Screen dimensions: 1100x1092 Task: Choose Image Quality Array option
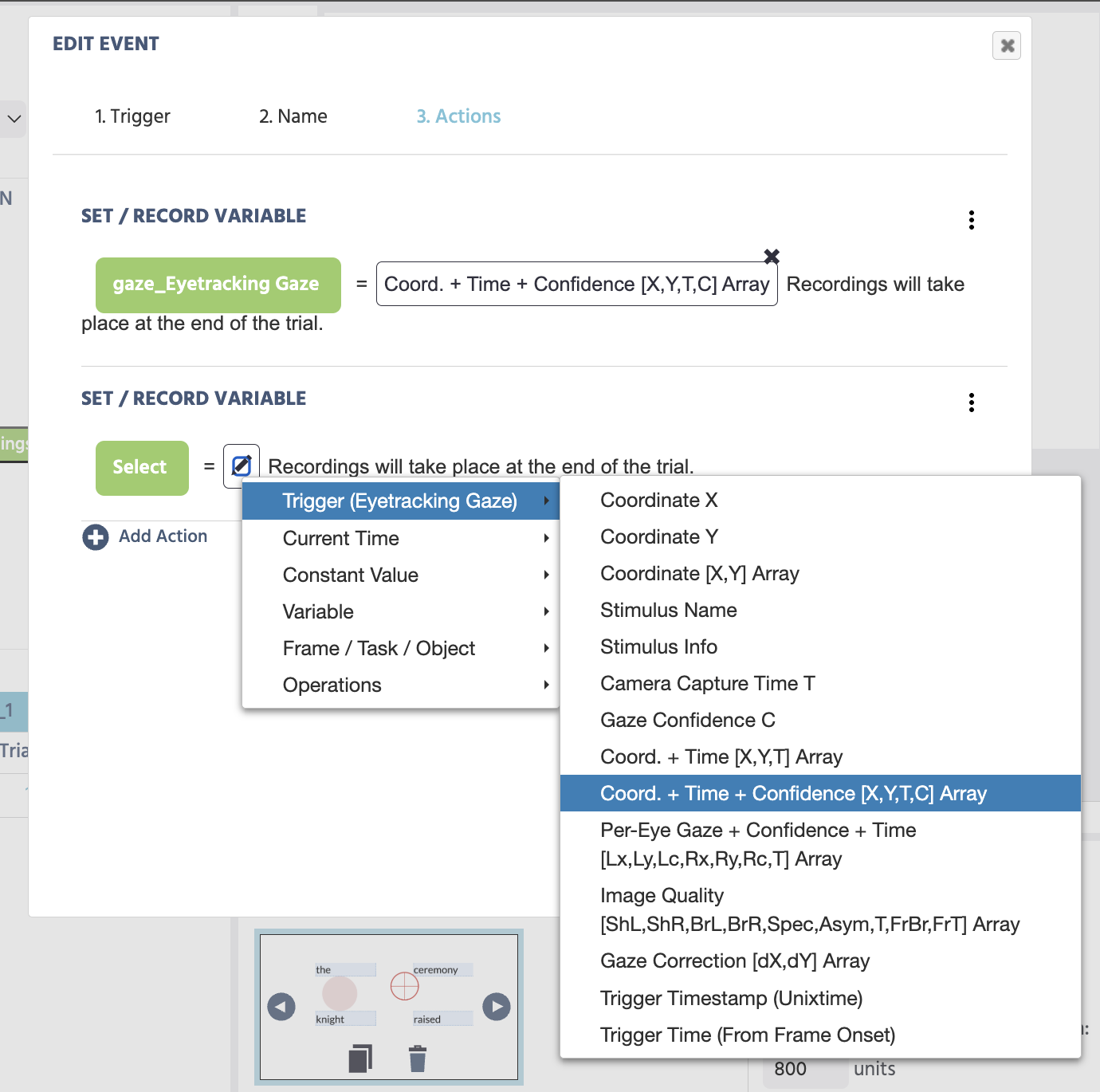(x=820, y=909)
